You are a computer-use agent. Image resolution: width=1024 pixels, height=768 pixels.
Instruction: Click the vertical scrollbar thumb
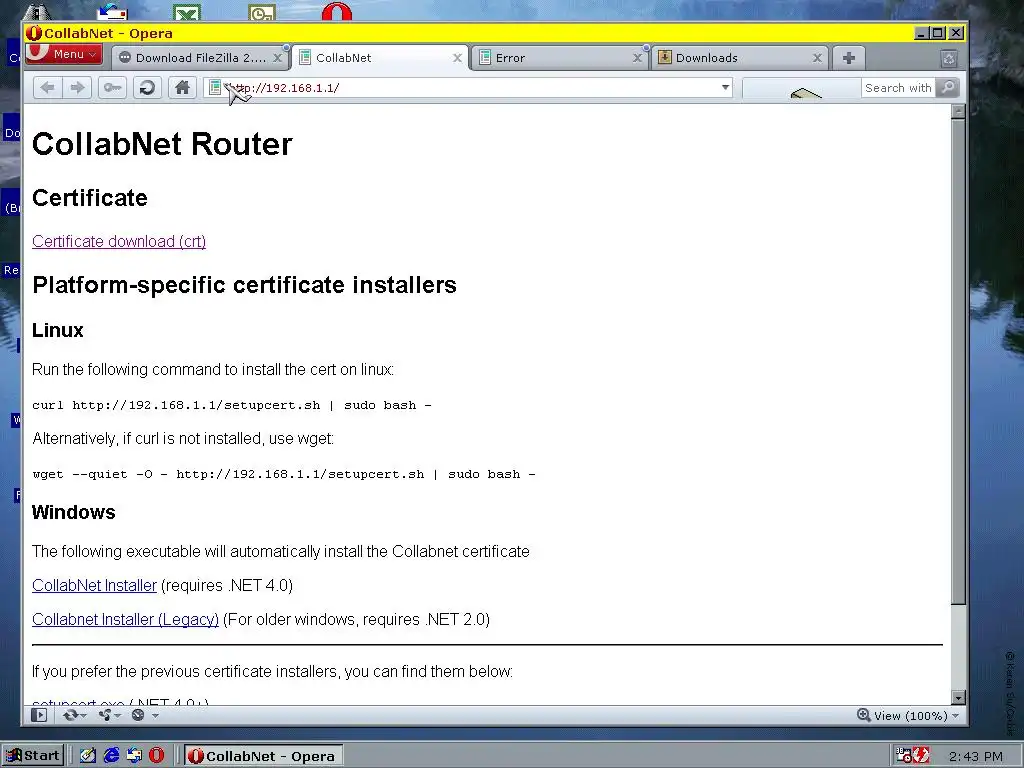point(958,362)
